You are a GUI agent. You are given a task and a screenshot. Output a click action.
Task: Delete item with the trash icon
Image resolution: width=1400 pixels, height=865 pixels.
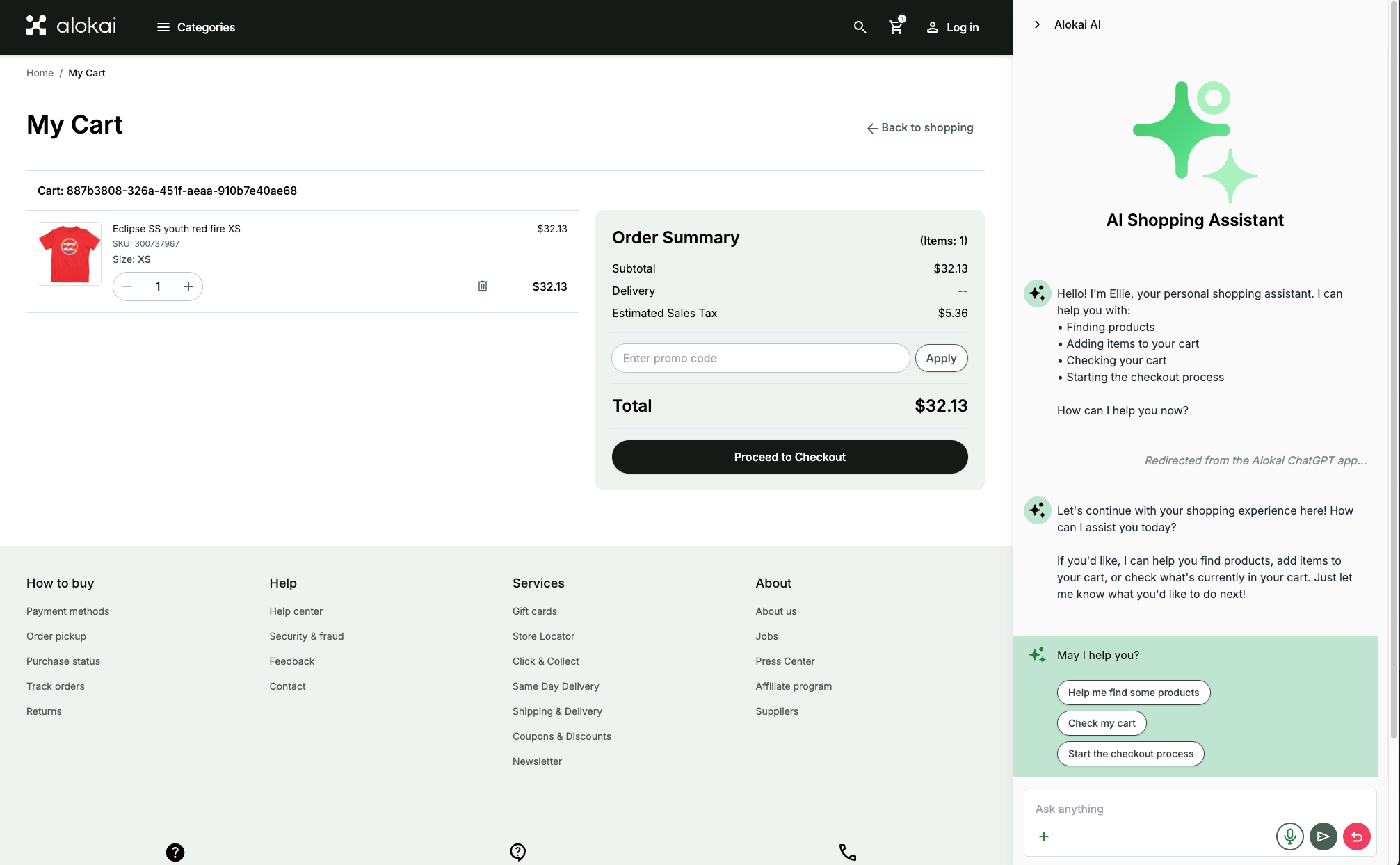(483, 286)
